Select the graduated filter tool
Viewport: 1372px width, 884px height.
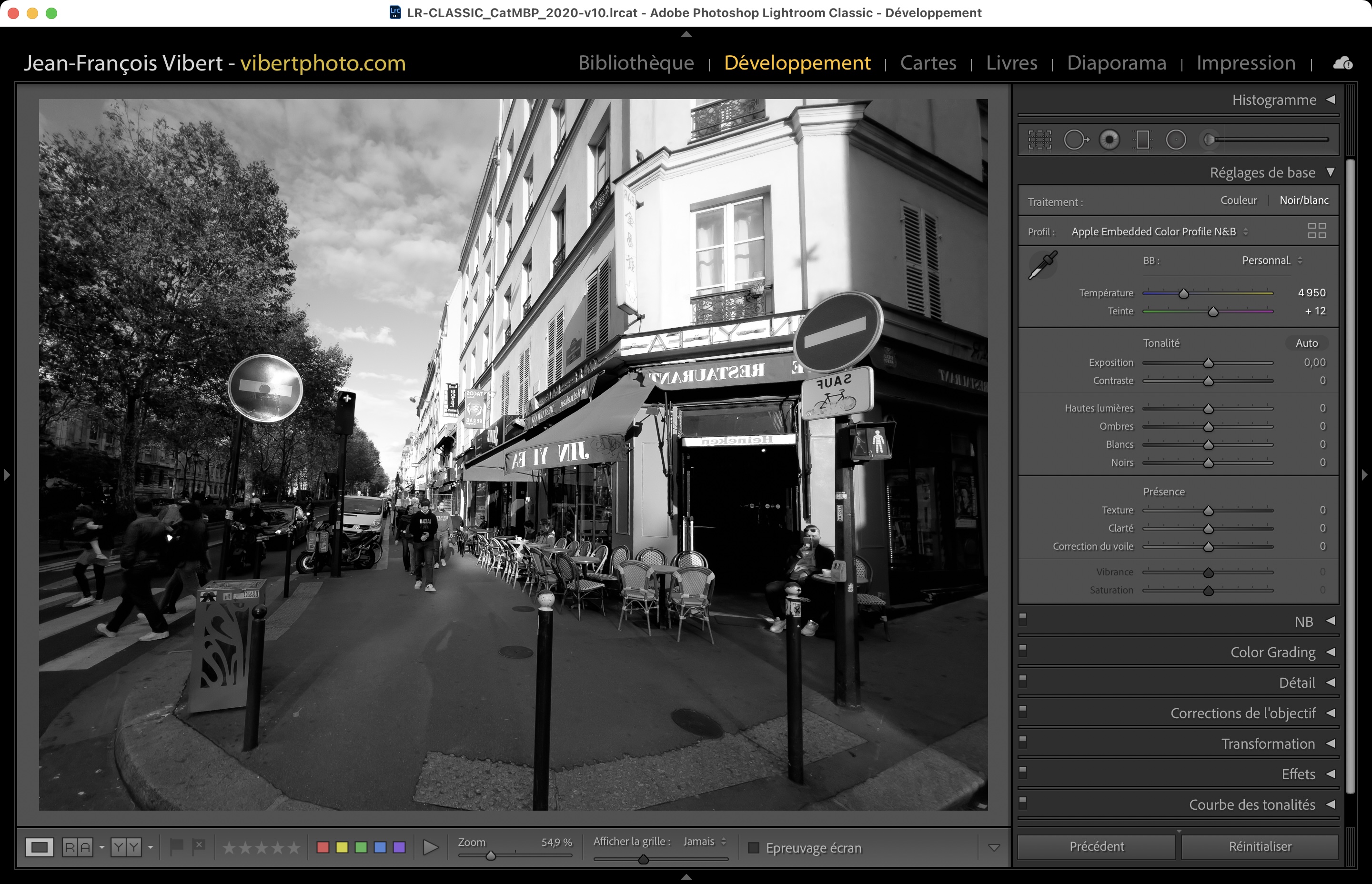[x=1142, y=140]
